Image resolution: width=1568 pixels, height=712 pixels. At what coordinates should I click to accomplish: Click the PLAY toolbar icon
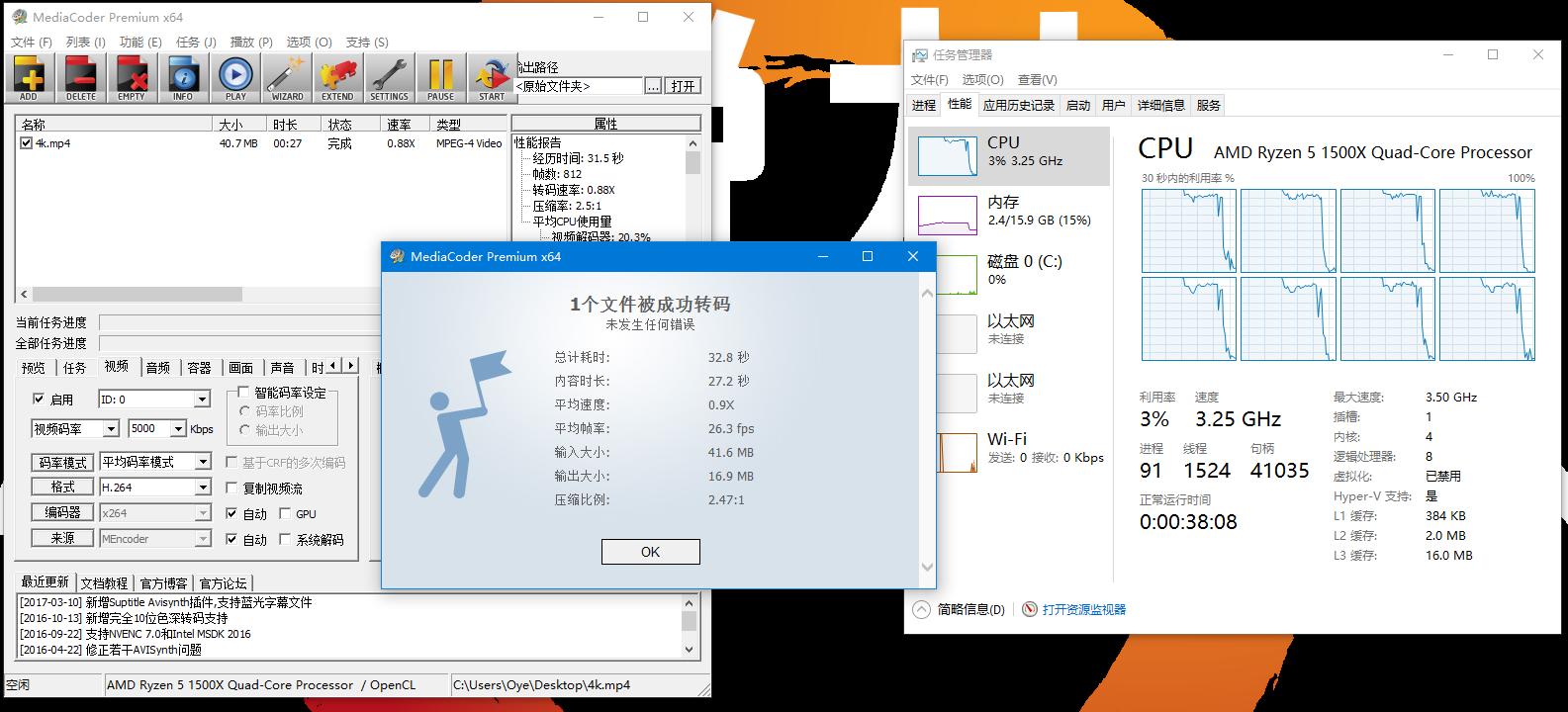tap(235, 78)
